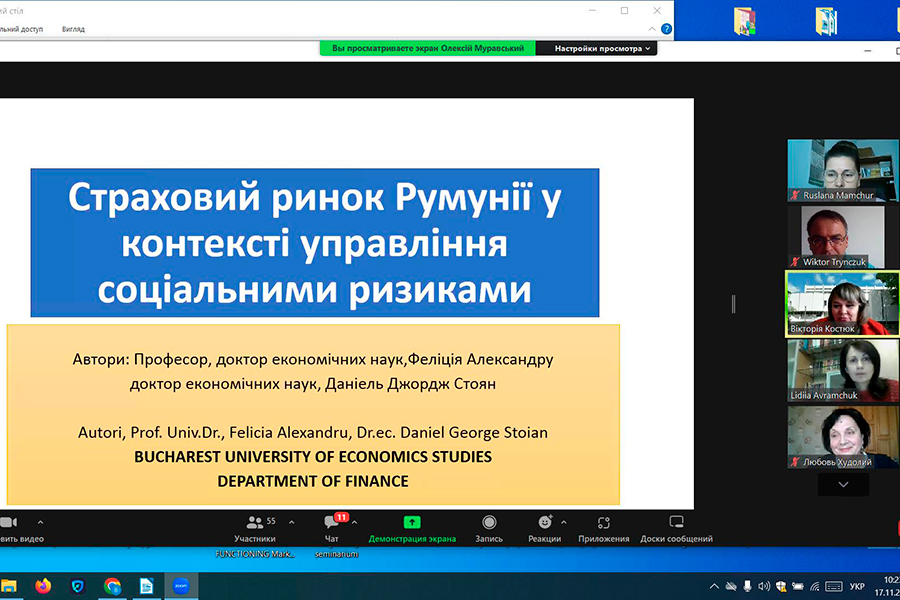Open Reactions (Реакции) smiley icon
The image size is (900, 600).
coord(544,528)
